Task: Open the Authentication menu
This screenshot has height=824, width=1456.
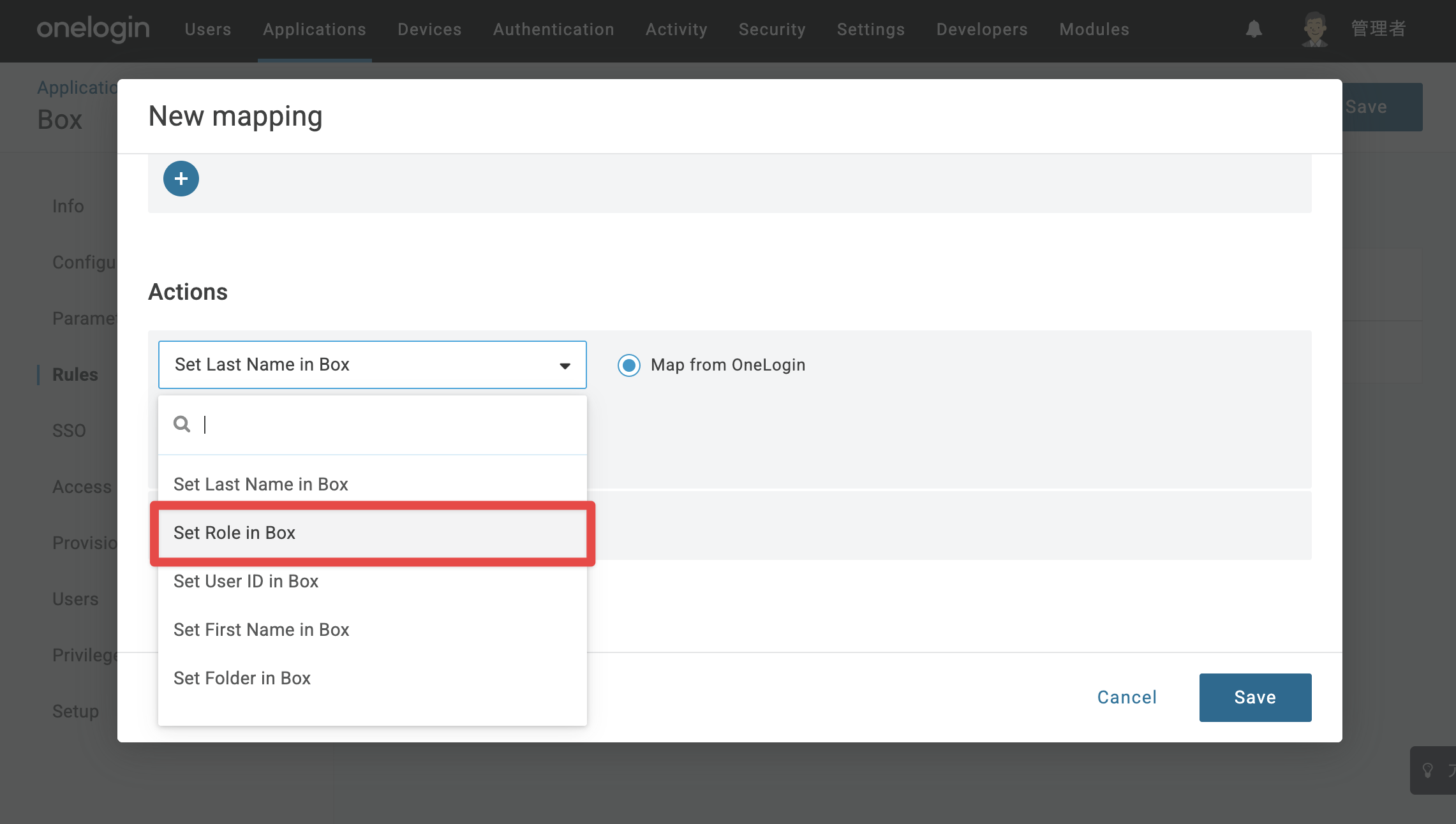Action: [554, 29]
